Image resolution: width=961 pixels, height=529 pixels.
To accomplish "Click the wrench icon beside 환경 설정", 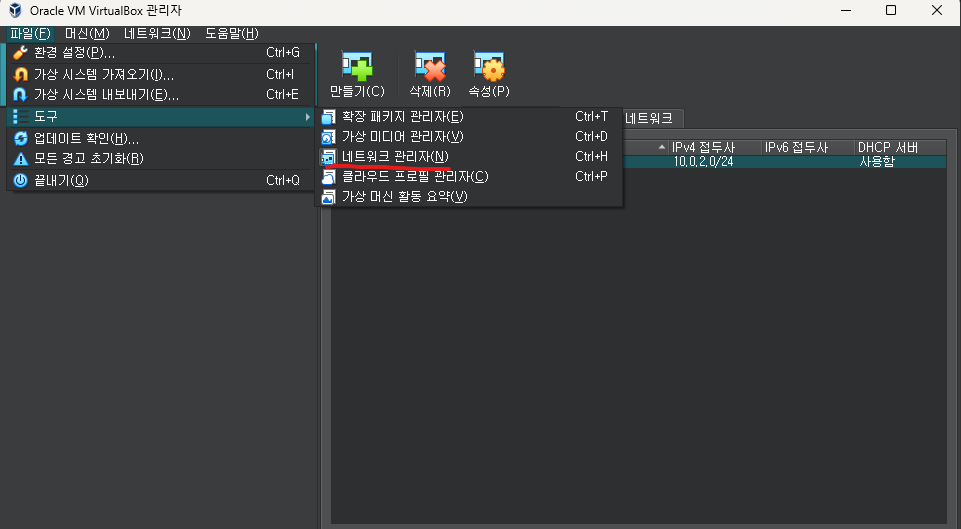I will [20, 53].
